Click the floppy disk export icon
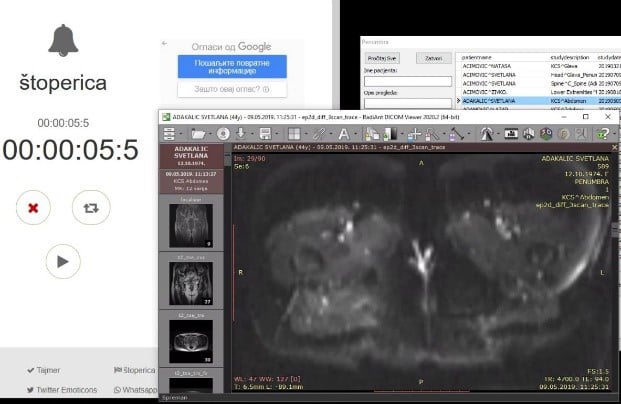Image resolution: width=621 pixels, height=404 pixels. click(x=265, y=134)
